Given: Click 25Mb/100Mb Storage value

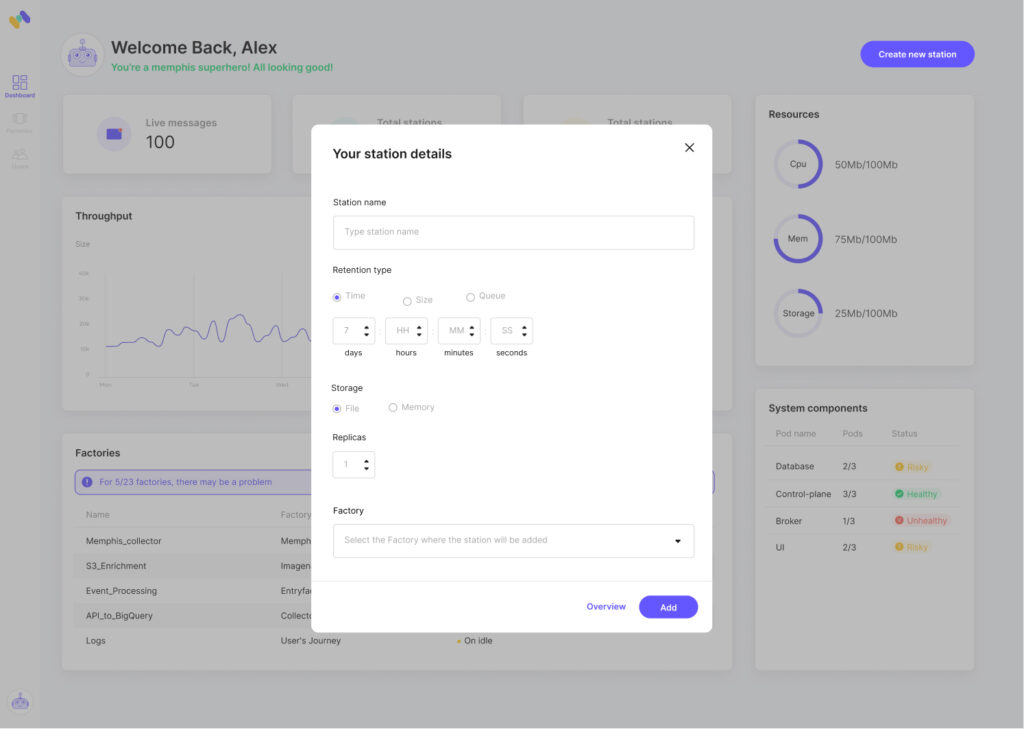Looking at the screenshot, I should pyautogui.click(x=866, y=314).
